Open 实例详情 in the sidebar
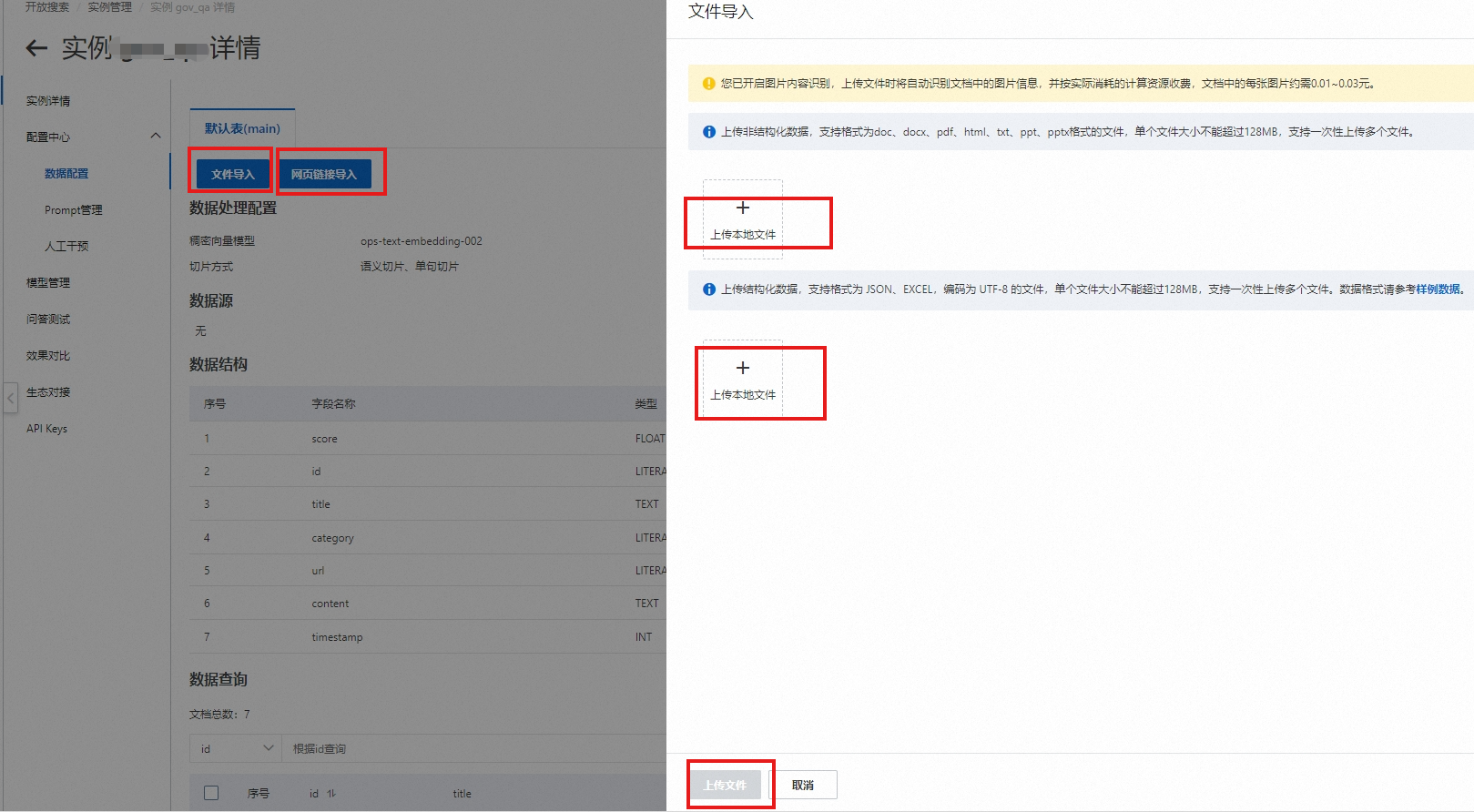The image size is (1474, 812). tap(48, 101)
